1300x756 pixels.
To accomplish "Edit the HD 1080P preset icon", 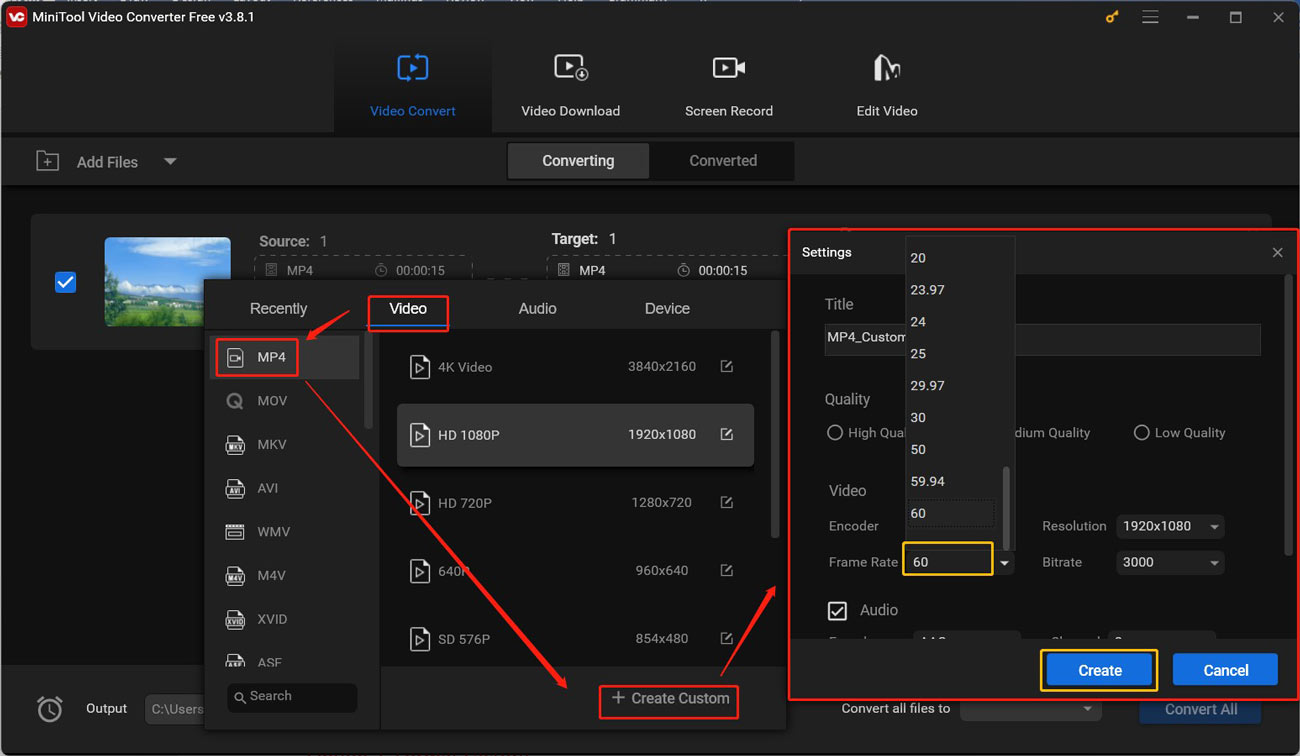I will (727, 435).
